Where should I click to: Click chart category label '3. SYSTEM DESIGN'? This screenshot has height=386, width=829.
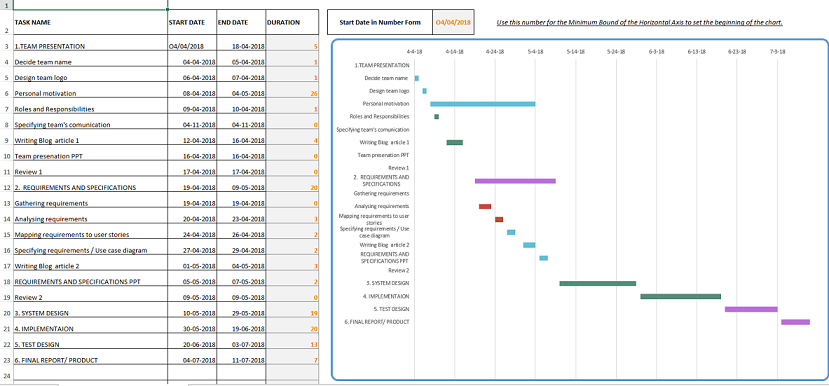click(x=388, y=283)
